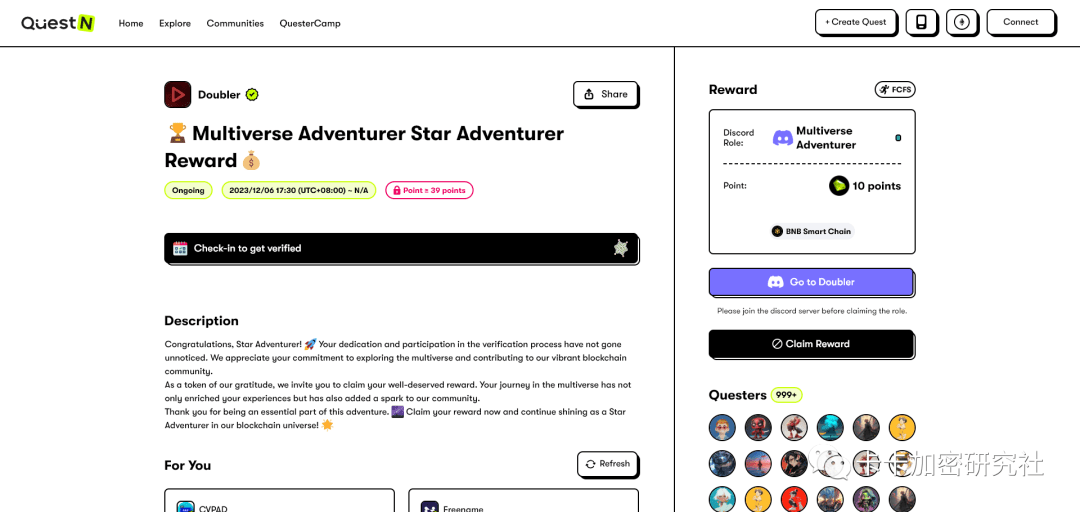Open the Communities menu item
The height and width of the screenshot is (512, 1080).
(235, 23)
